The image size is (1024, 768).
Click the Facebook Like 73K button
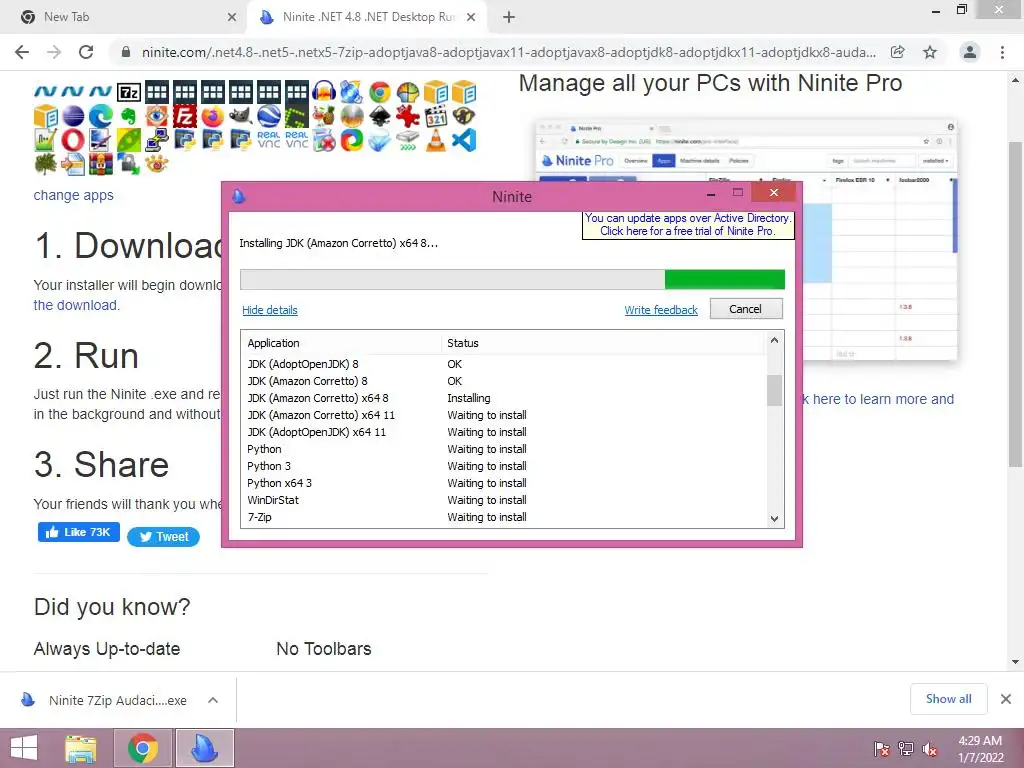tap(78, 532)
